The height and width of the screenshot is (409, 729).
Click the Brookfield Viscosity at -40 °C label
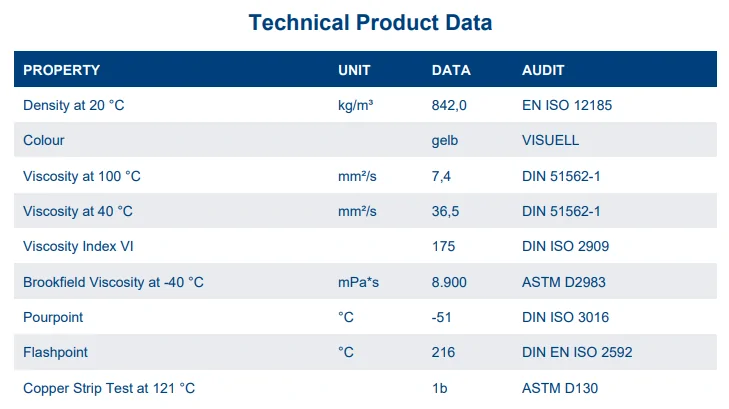click(113, 282)
